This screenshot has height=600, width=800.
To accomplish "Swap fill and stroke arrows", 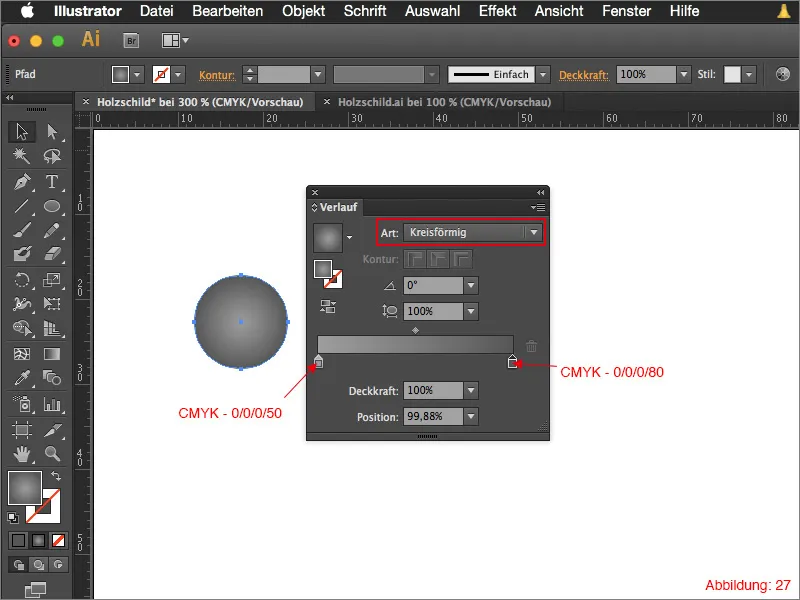I will click(56, 476).
